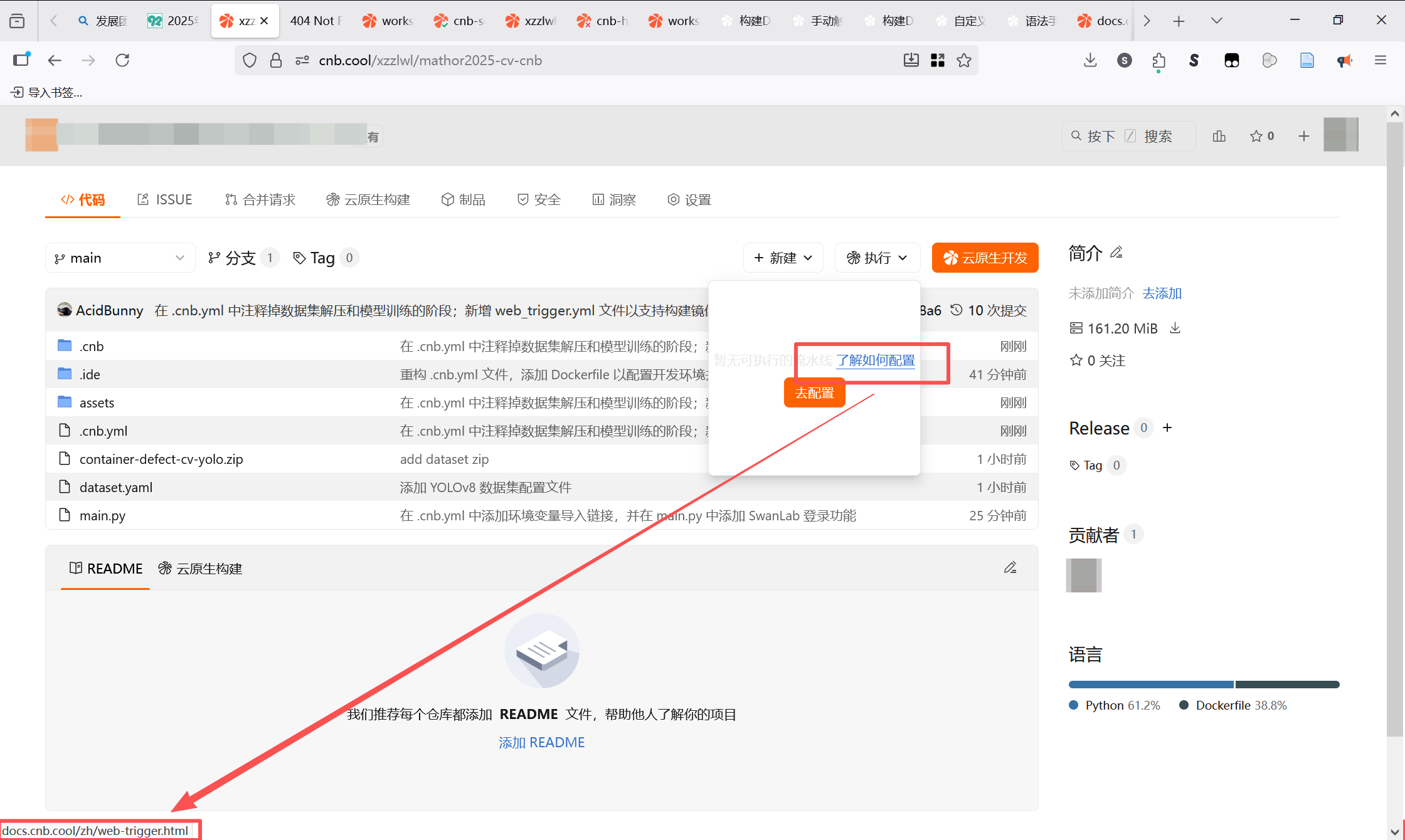Viewport: 1405px width, 840px height.
Task: Click the repository size download icon
Action: [1175, 328]
